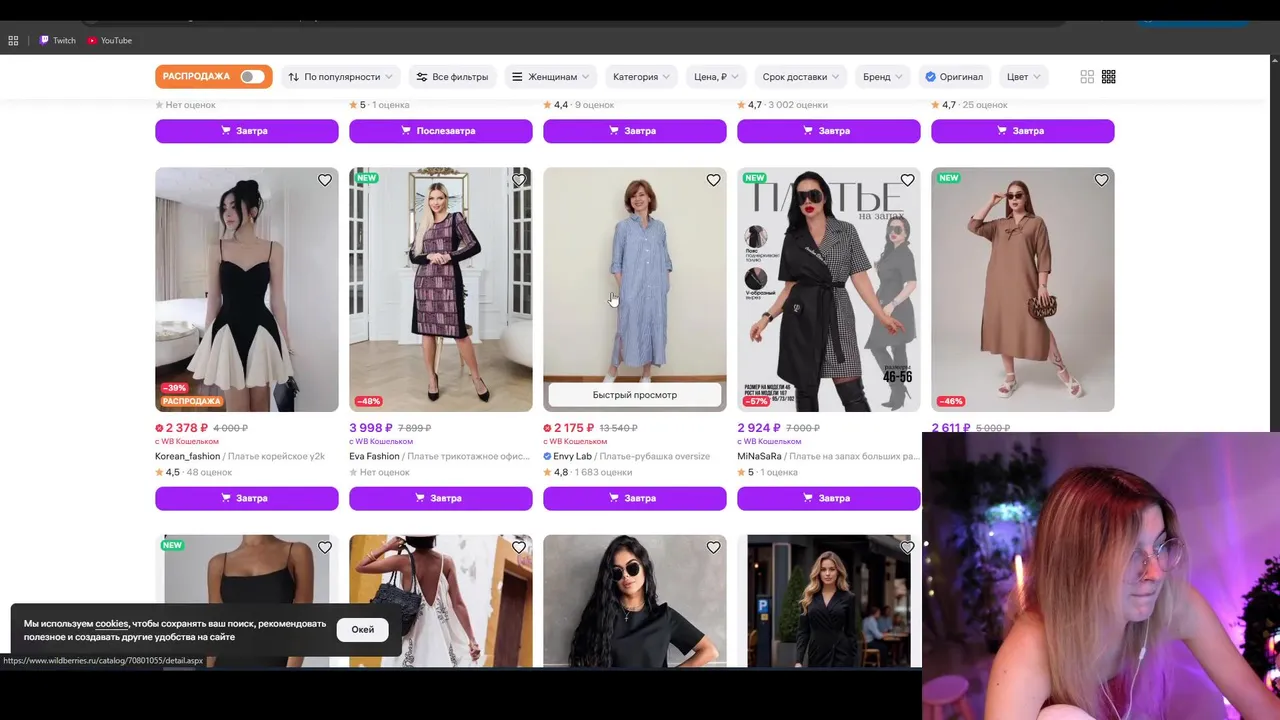Open MiNaSaRa Платье на запах photo

pyautogui.click(x=829, y=289)
